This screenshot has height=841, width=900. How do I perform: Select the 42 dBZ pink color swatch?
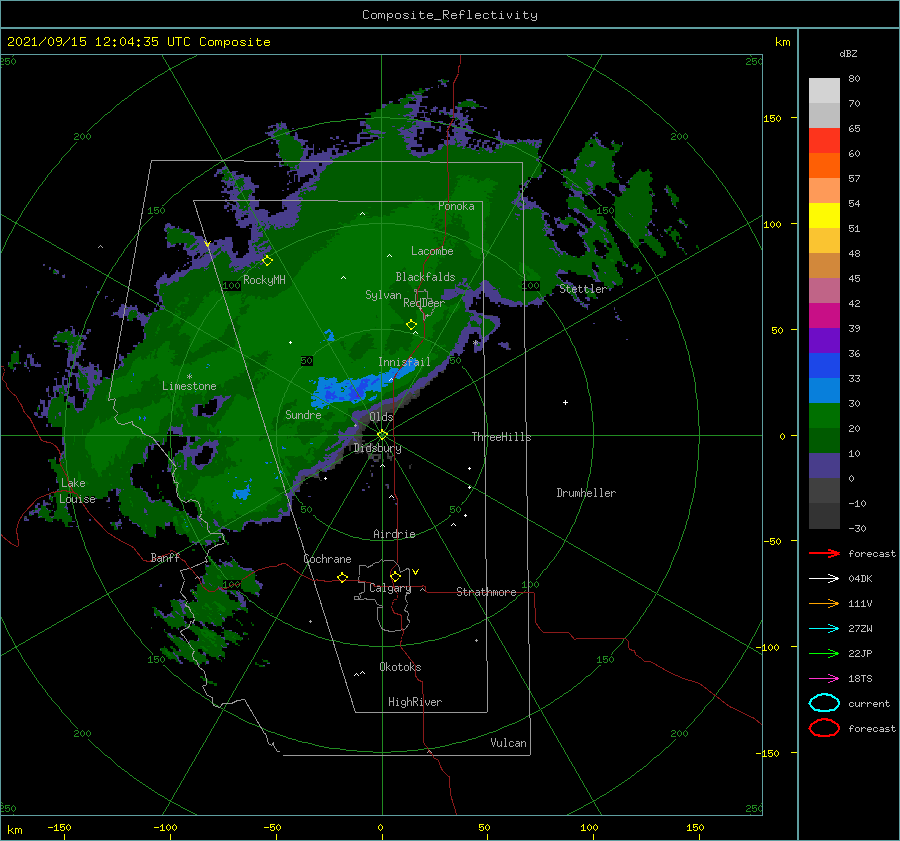click(x=824, y=290)
